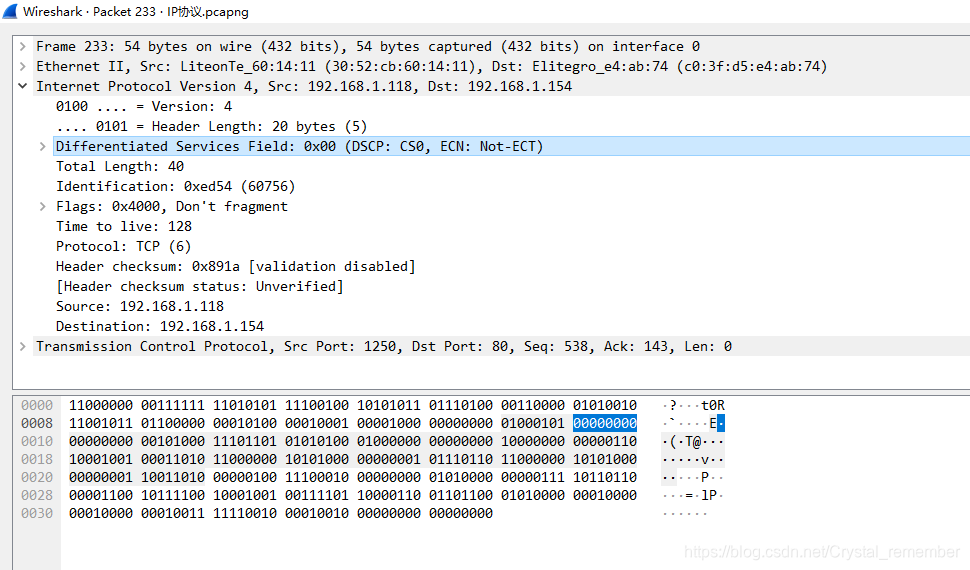Select the Header checksum: 0x891a field
970x570 pixels.
[236, 267]
